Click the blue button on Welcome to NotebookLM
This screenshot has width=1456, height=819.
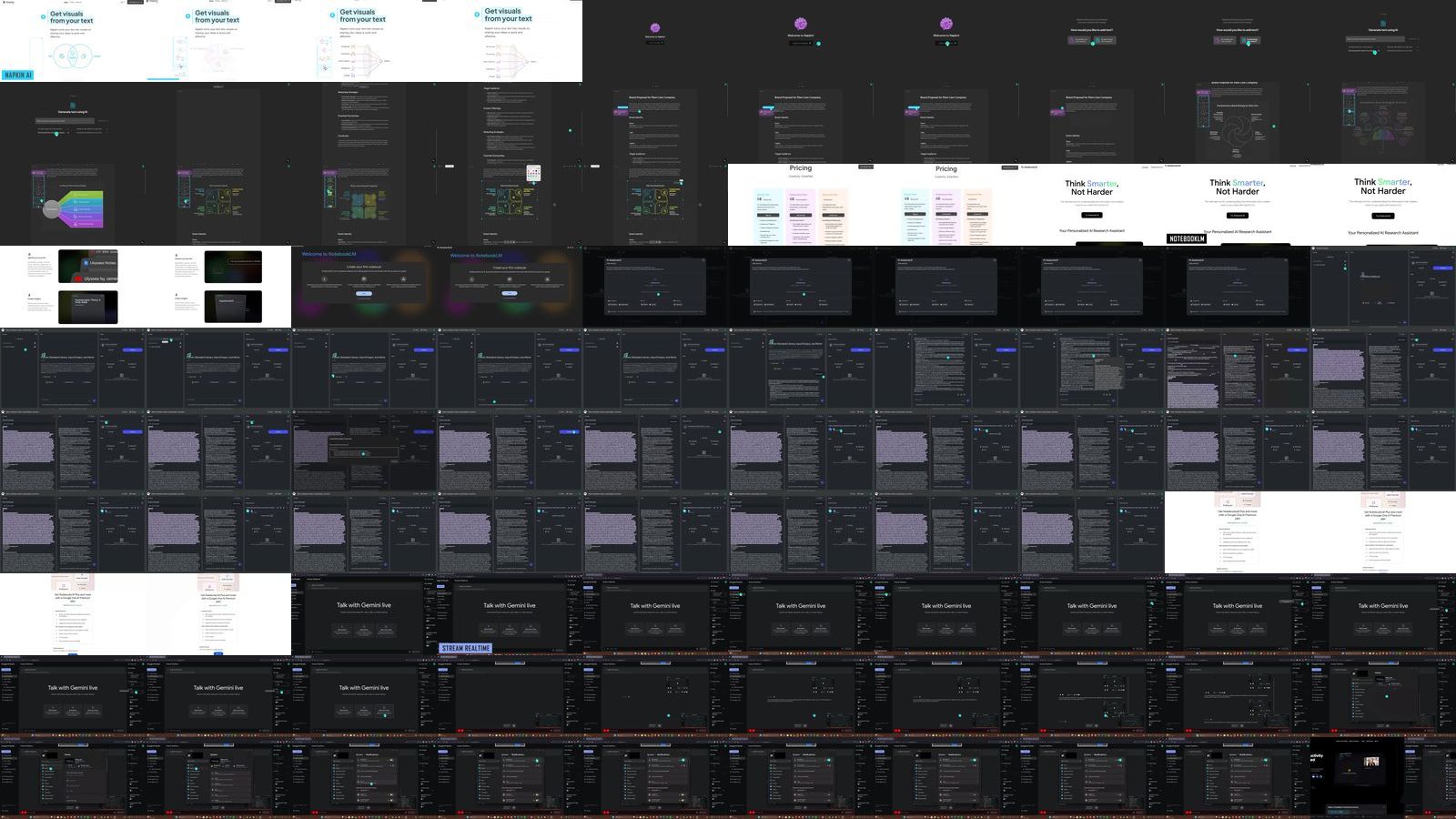point(364,294)
